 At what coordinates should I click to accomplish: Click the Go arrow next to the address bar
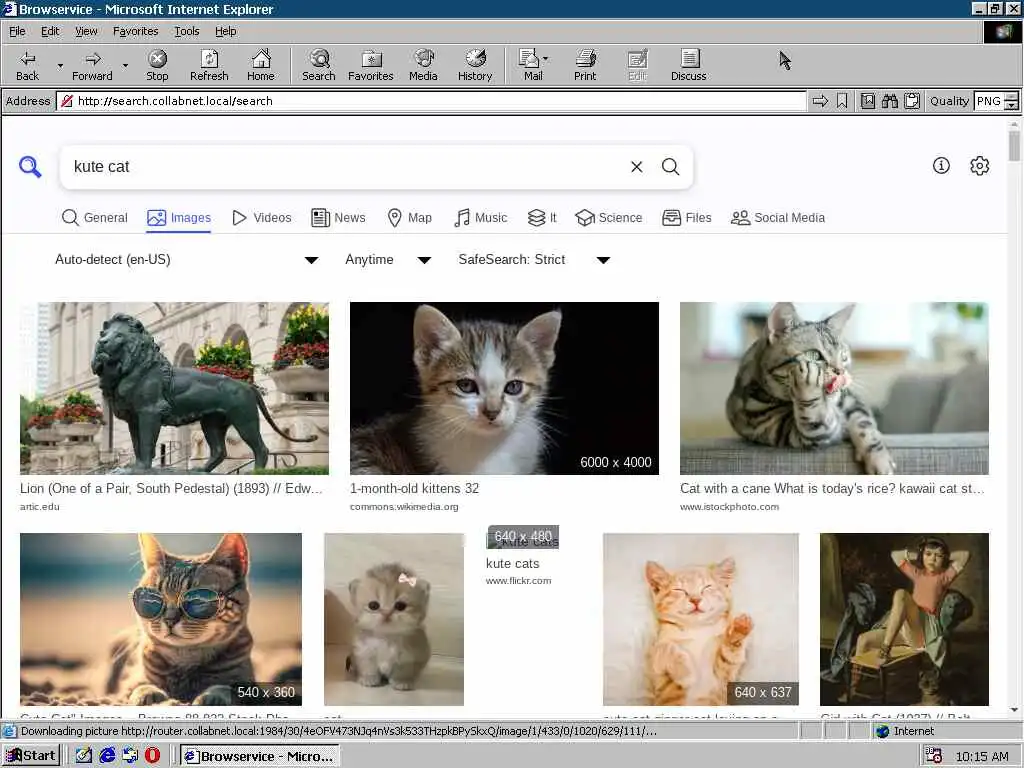click(x=820, y=101)
